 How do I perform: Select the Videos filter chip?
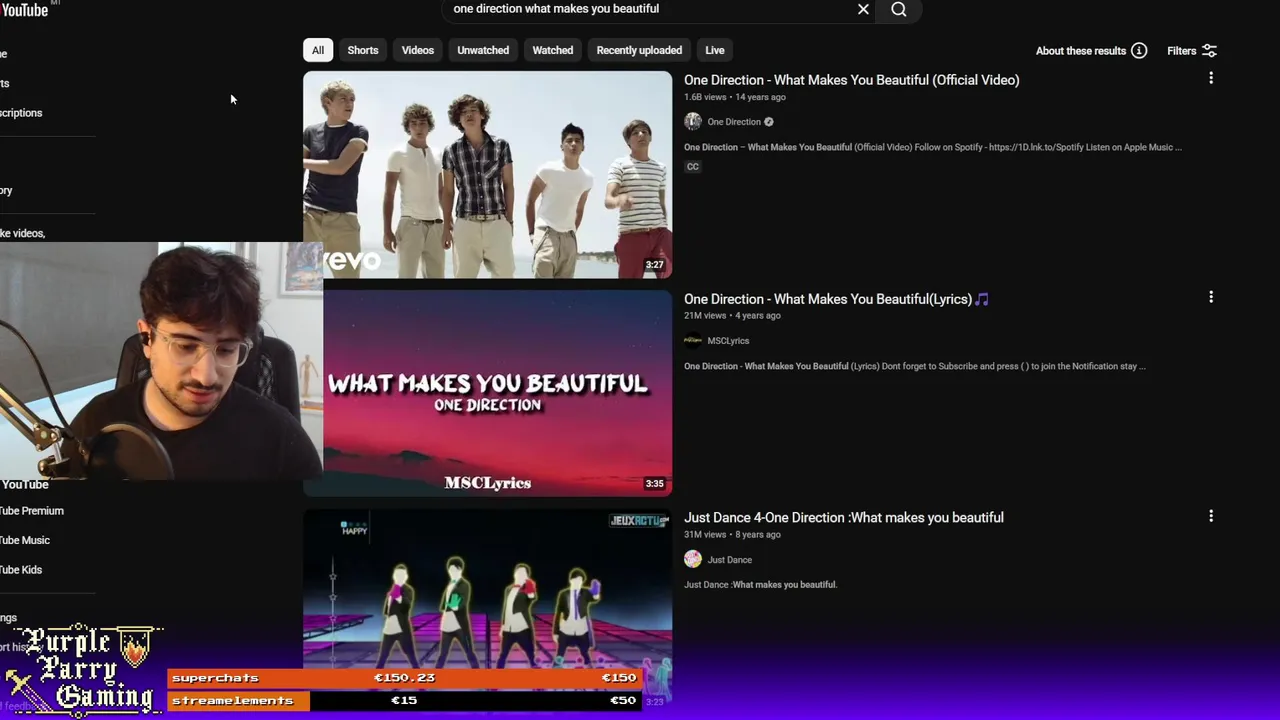click(x=418, y=50)
